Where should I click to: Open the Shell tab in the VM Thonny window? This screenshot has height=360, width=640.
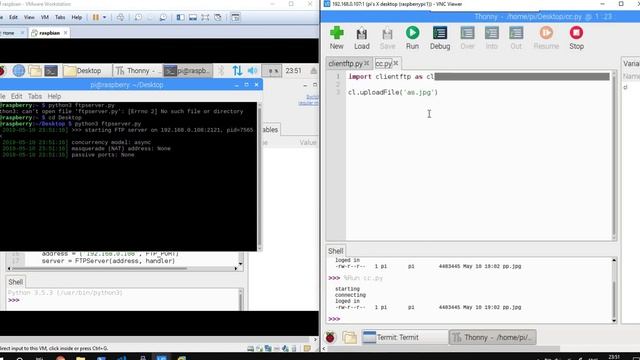tap(16, 282)
